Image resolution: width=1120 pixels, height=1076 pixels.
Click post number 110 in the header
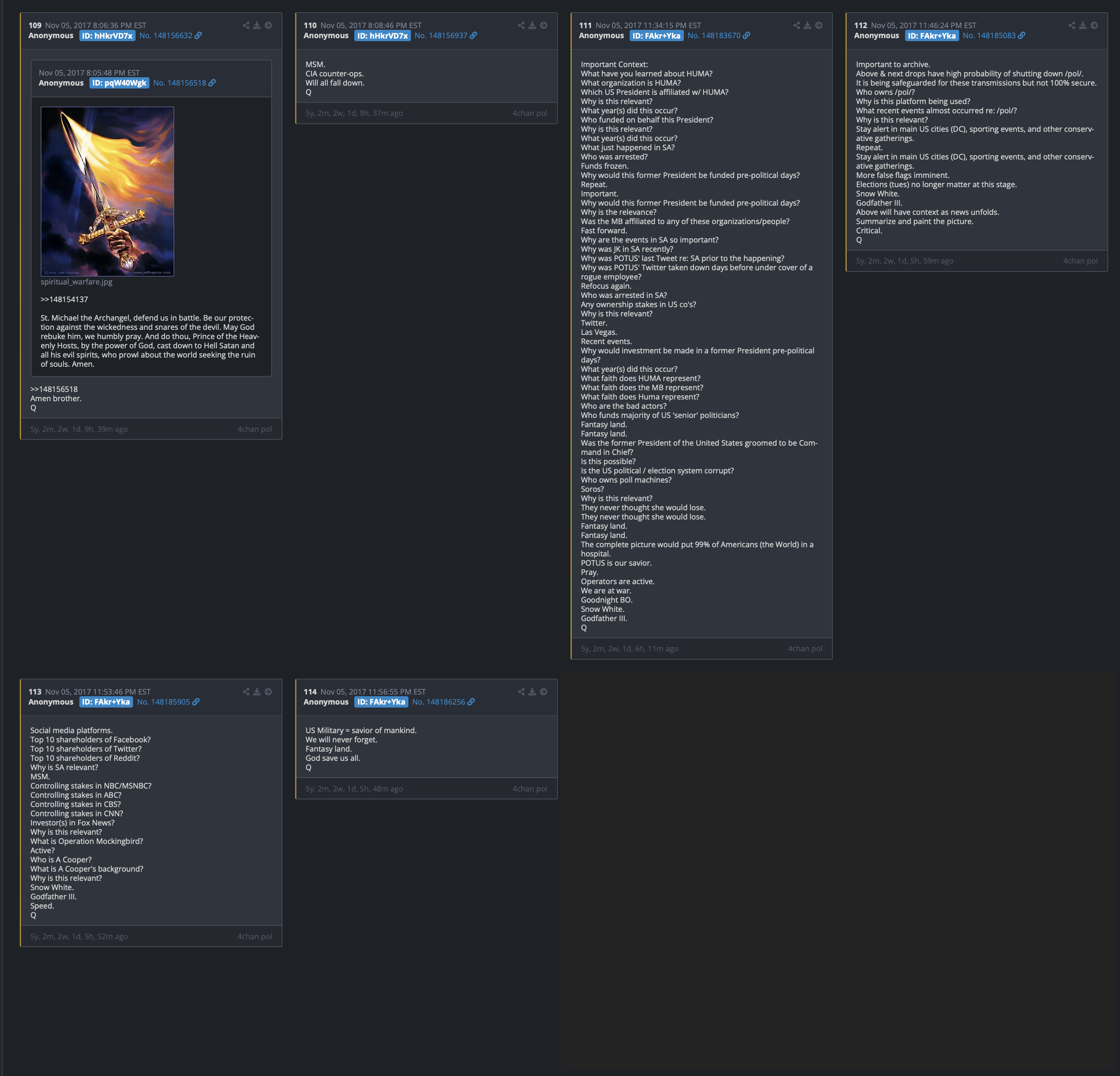coord(310,26)
